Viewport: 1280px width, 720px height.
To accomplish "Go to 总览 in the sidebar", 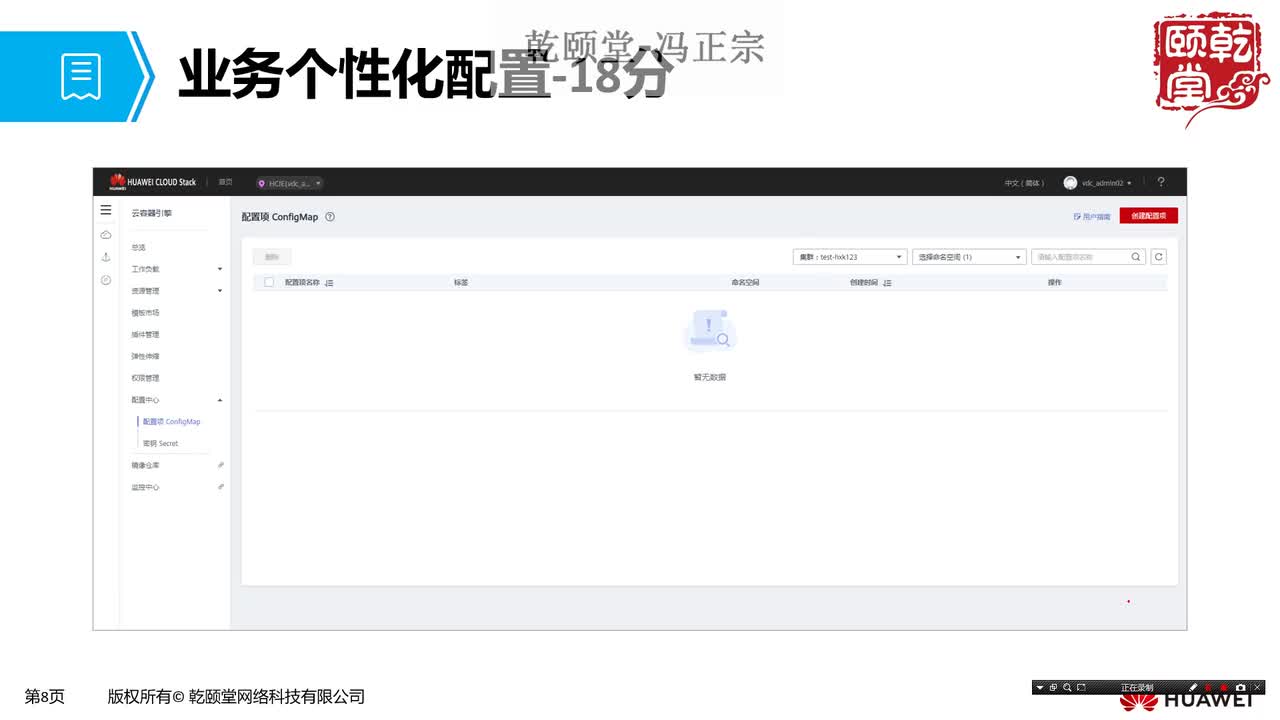I will pos(138,247).
